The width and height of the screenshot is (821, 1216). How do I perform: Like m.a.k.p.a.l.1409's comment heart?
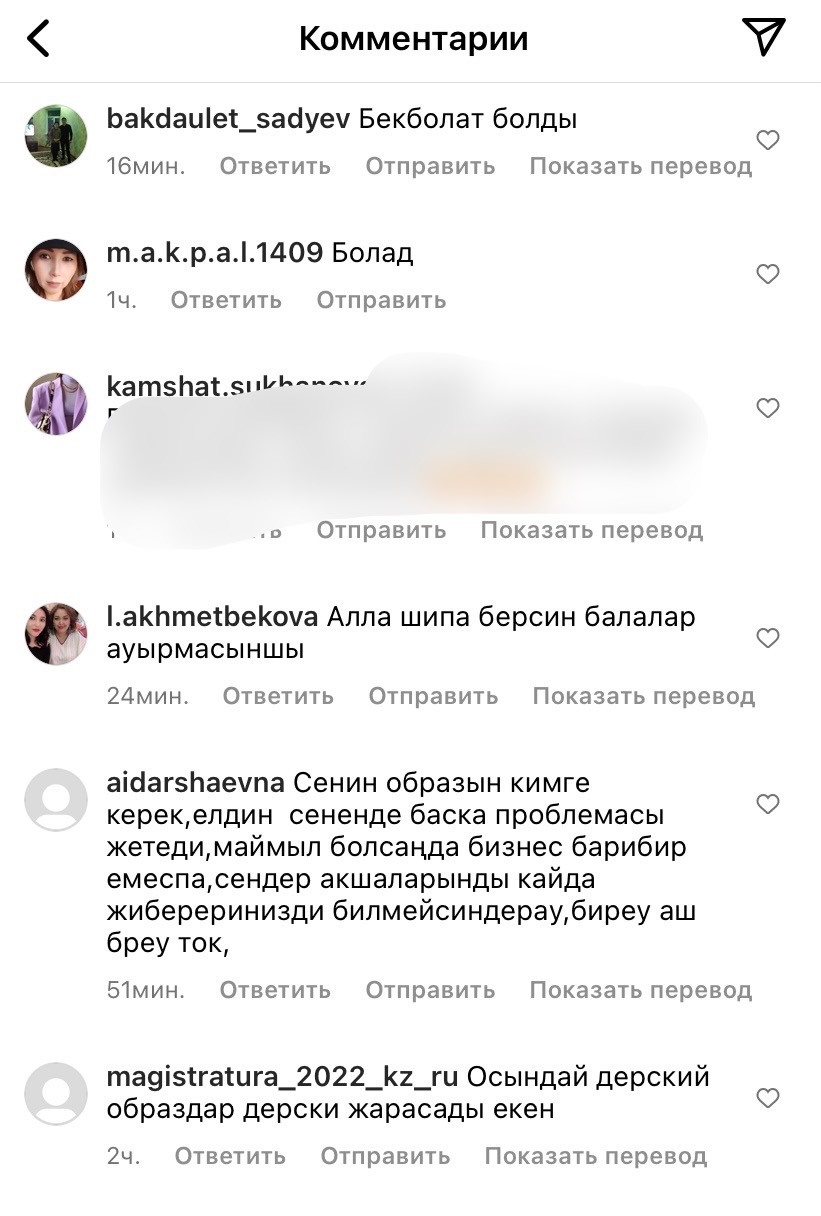[767, 274]
